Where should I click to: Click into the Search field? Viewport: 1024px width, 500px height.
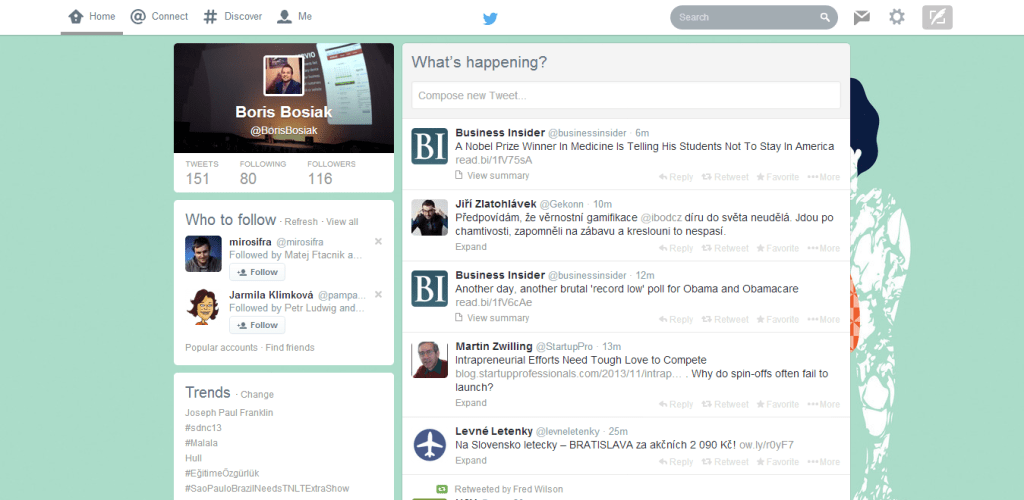click(754, 18)
